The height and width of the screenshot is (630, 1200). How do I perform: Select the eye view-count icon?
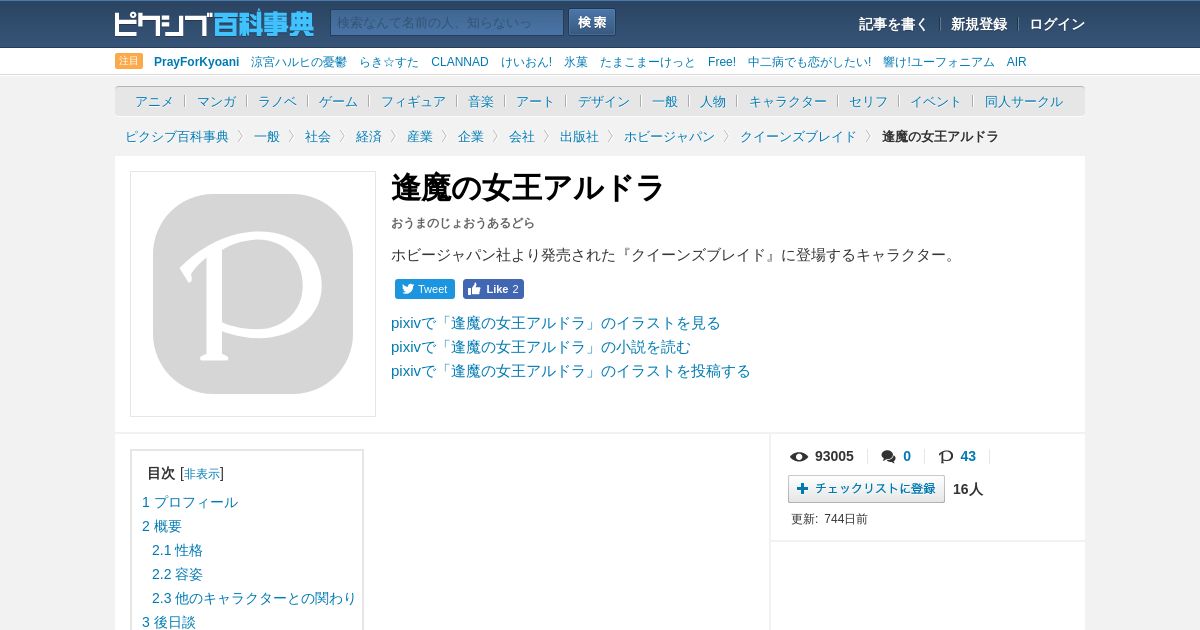point(799,456)
